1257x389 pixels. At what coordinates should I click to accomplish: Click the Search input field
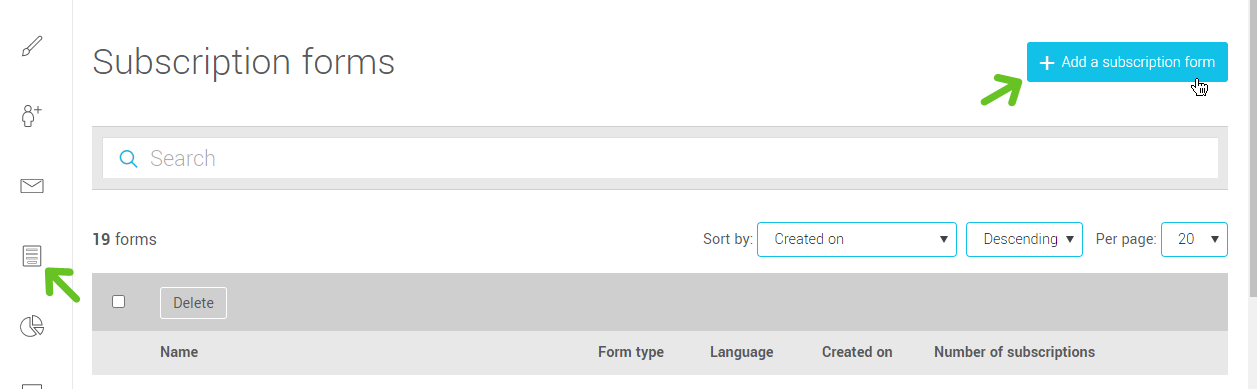pos(660,158)
